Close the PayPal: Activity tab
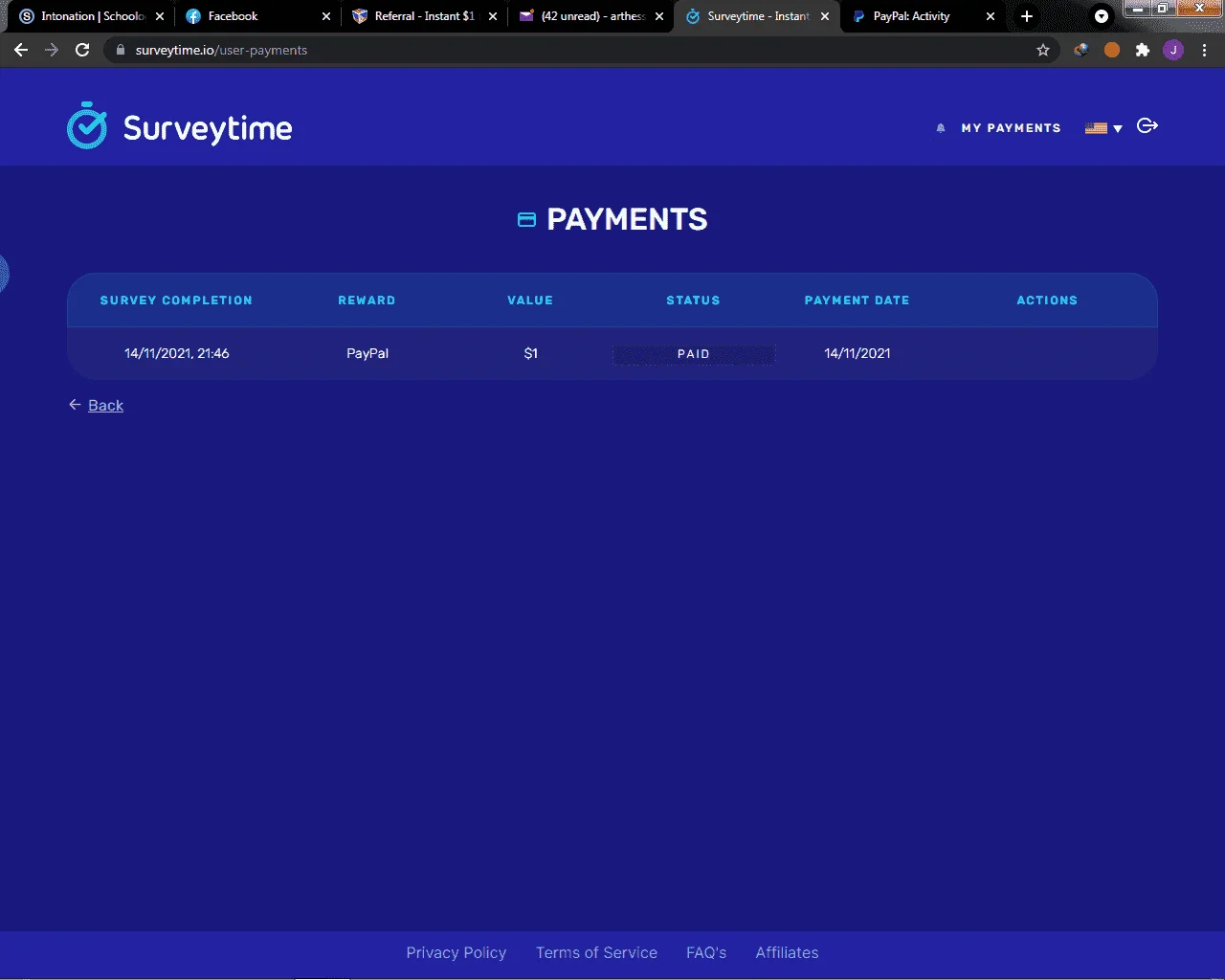This screenshot has width=1225, height=980. pos(991,16)
